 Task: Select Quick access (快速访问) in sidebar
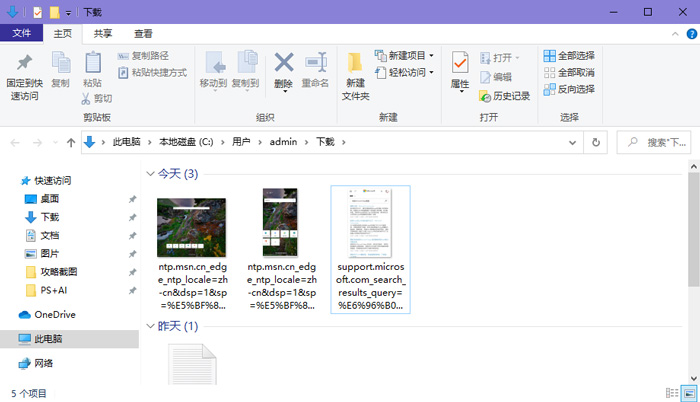tap(46, 180)
